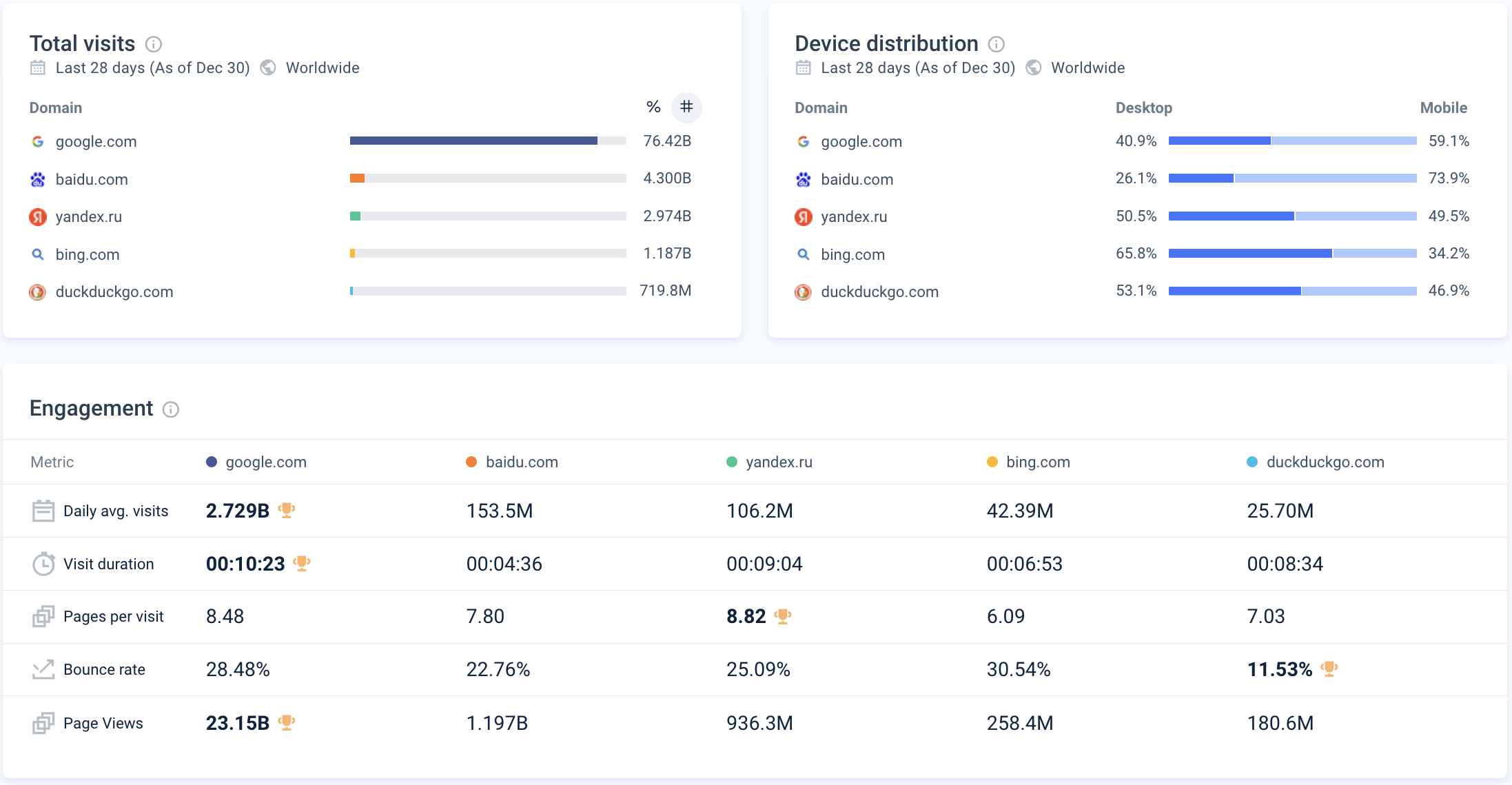Click the Visit duration clock icon

tap(43, 564)
